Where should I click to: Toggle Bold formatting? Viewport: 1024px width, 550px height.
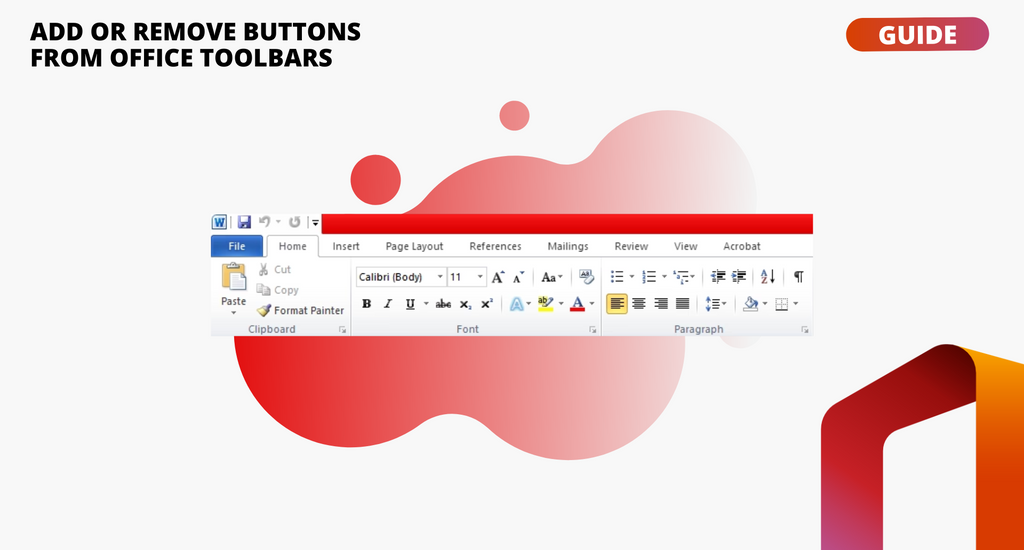coord(366,304)
